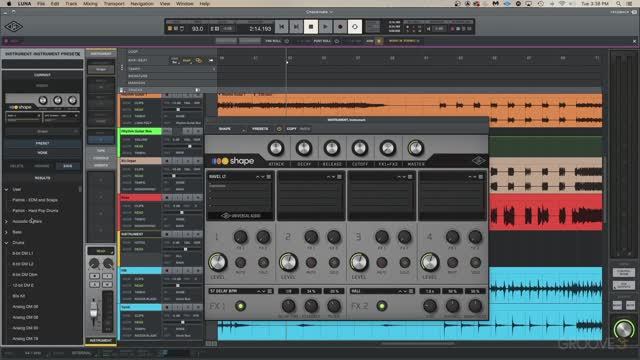Click the FX 1 delay time knob
This screenshot has height=360, width=640.
[288, 306]
